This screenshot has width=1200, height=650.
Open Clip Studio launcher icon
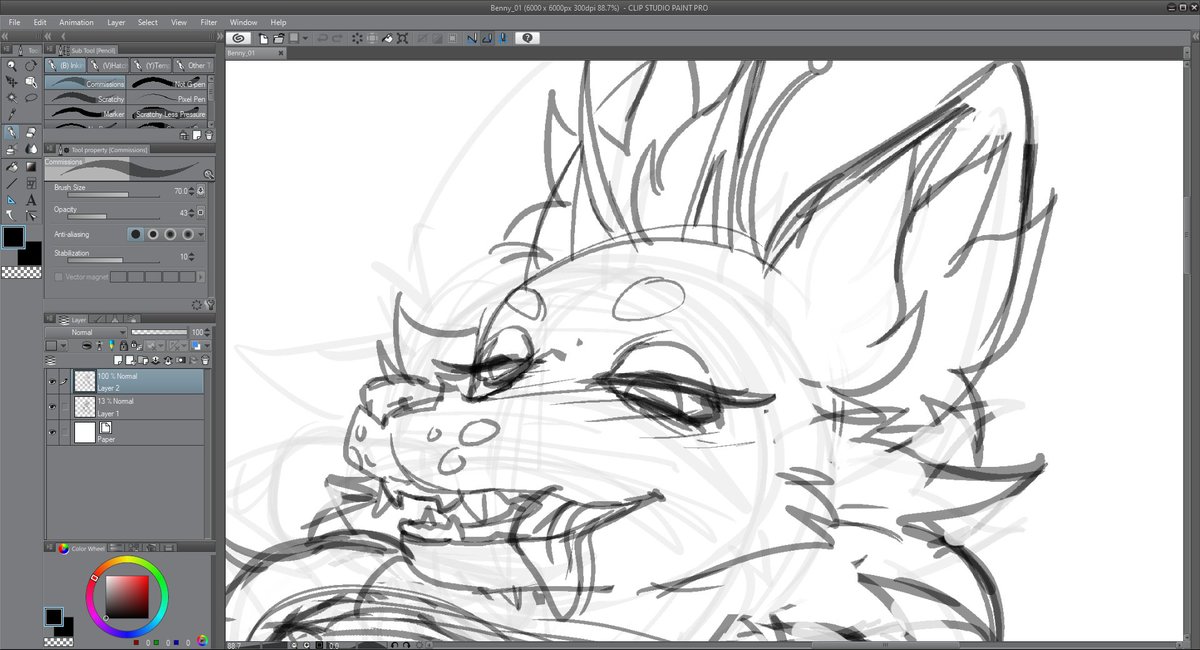(239, 38)
